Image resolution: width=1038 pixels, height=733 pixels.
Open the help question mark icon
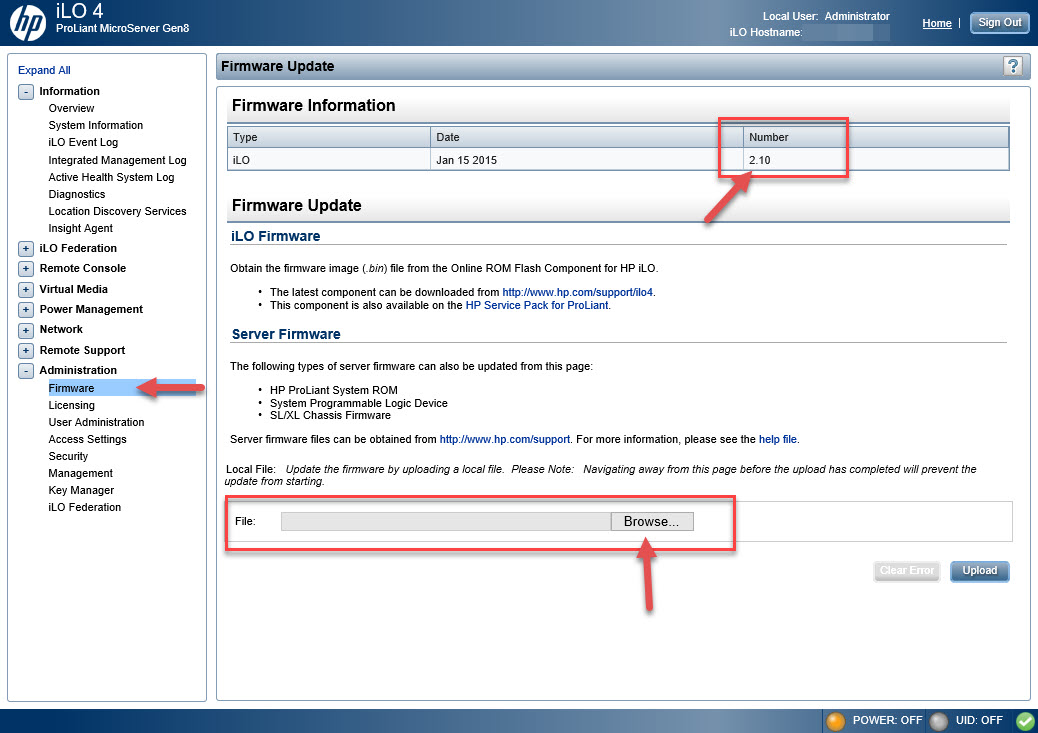click(1013, 66)
